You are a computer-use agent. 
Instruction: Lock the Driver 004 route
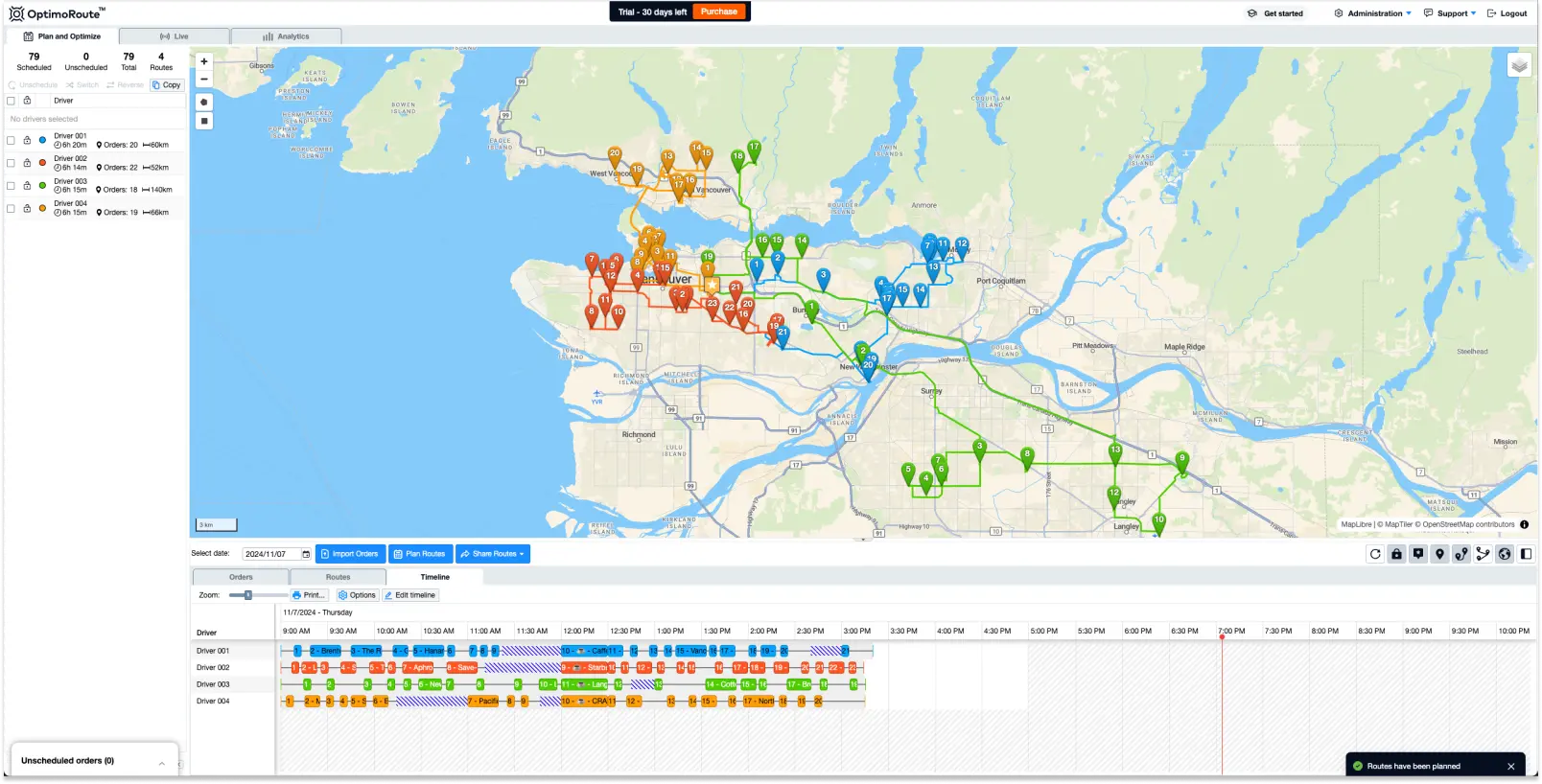[x=27, y=208]
